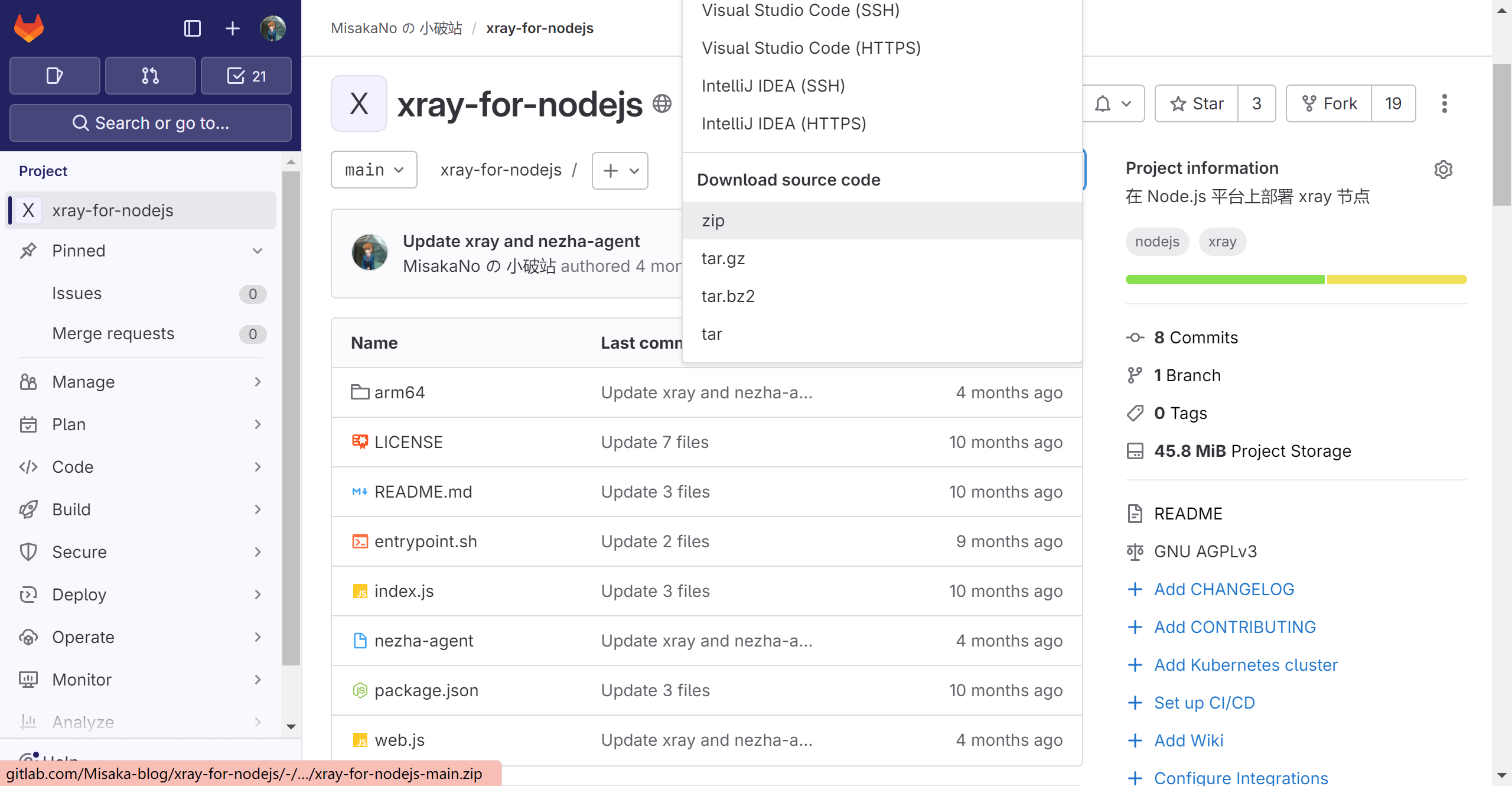Open the to-do list with 21 items
This screenshot has width=1512, height=786.
[246, 76]
